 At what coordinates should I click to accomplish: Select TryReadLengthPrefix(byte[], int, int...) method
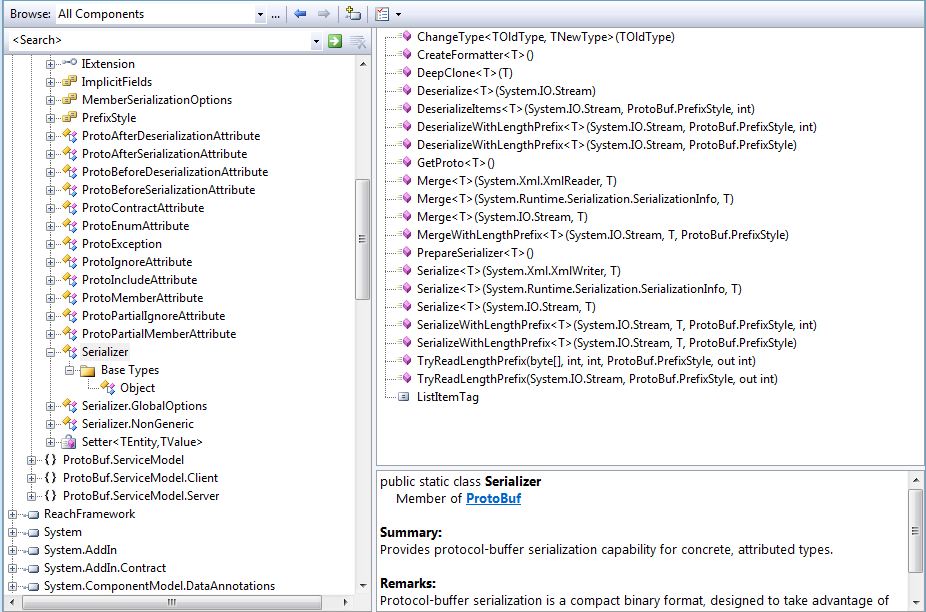point(586,361)
